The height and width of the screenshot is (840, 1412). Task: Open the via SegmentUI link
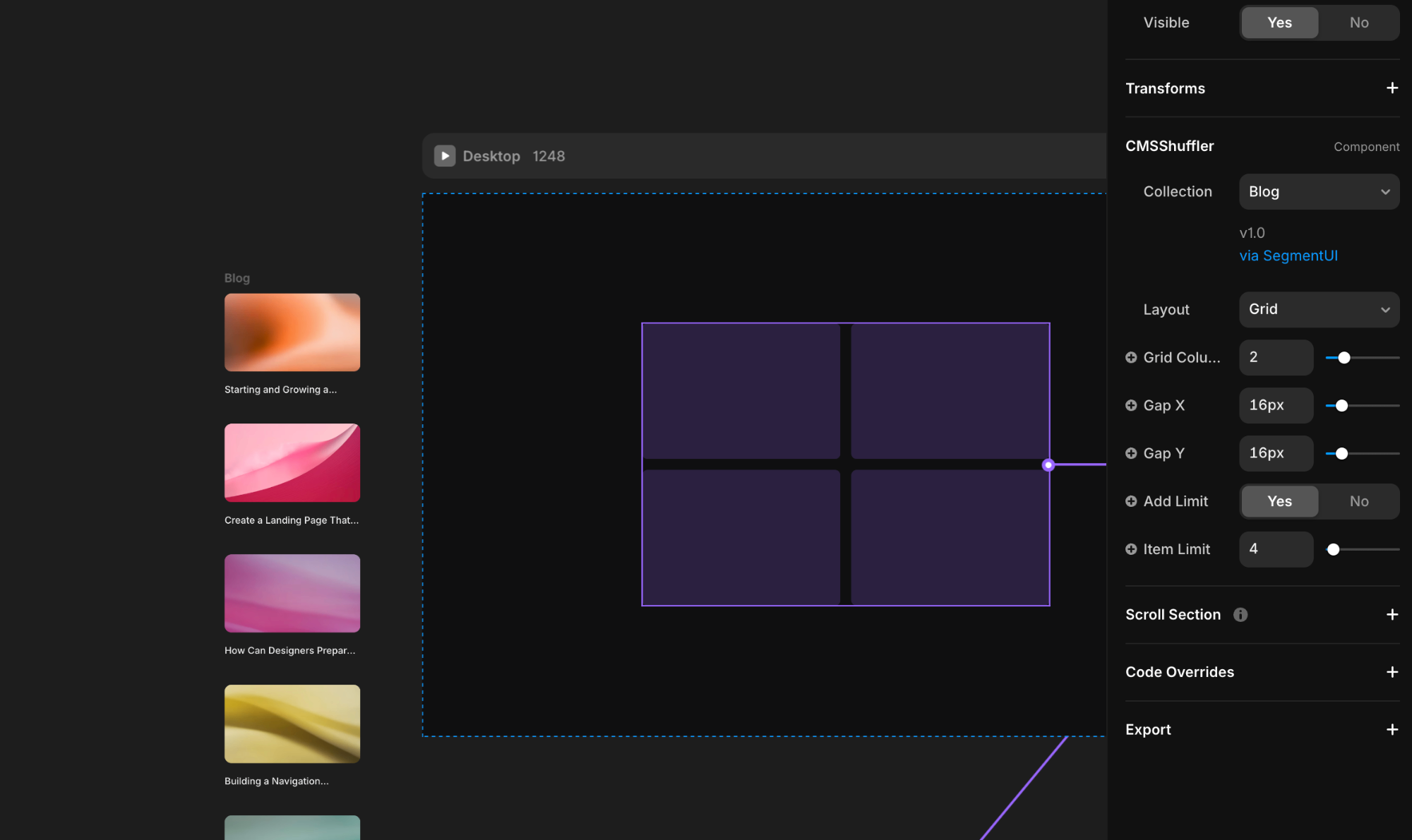pos(1288,256)
